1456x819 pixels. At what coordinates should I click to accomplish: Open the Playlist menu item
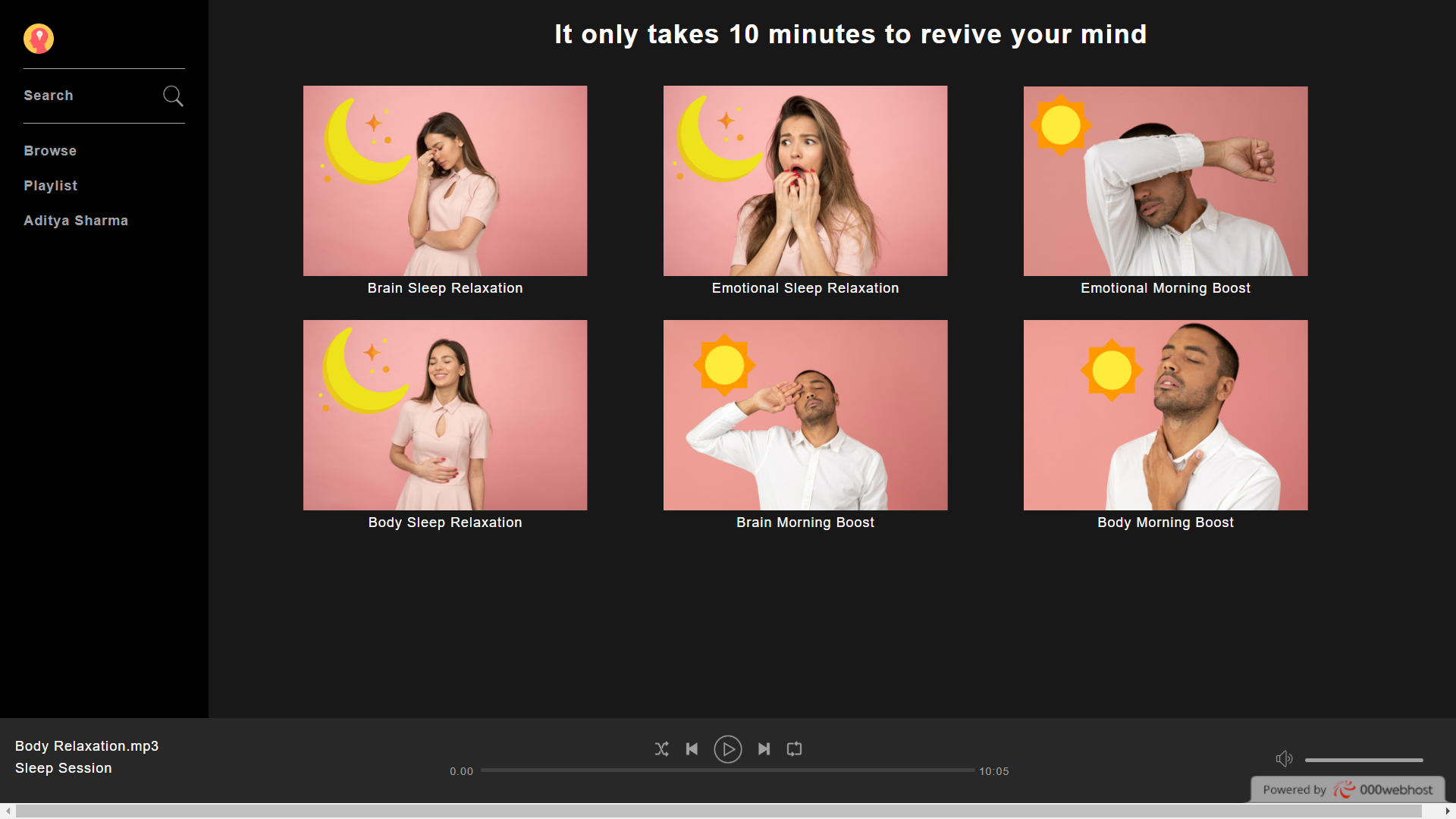[50, 186]
